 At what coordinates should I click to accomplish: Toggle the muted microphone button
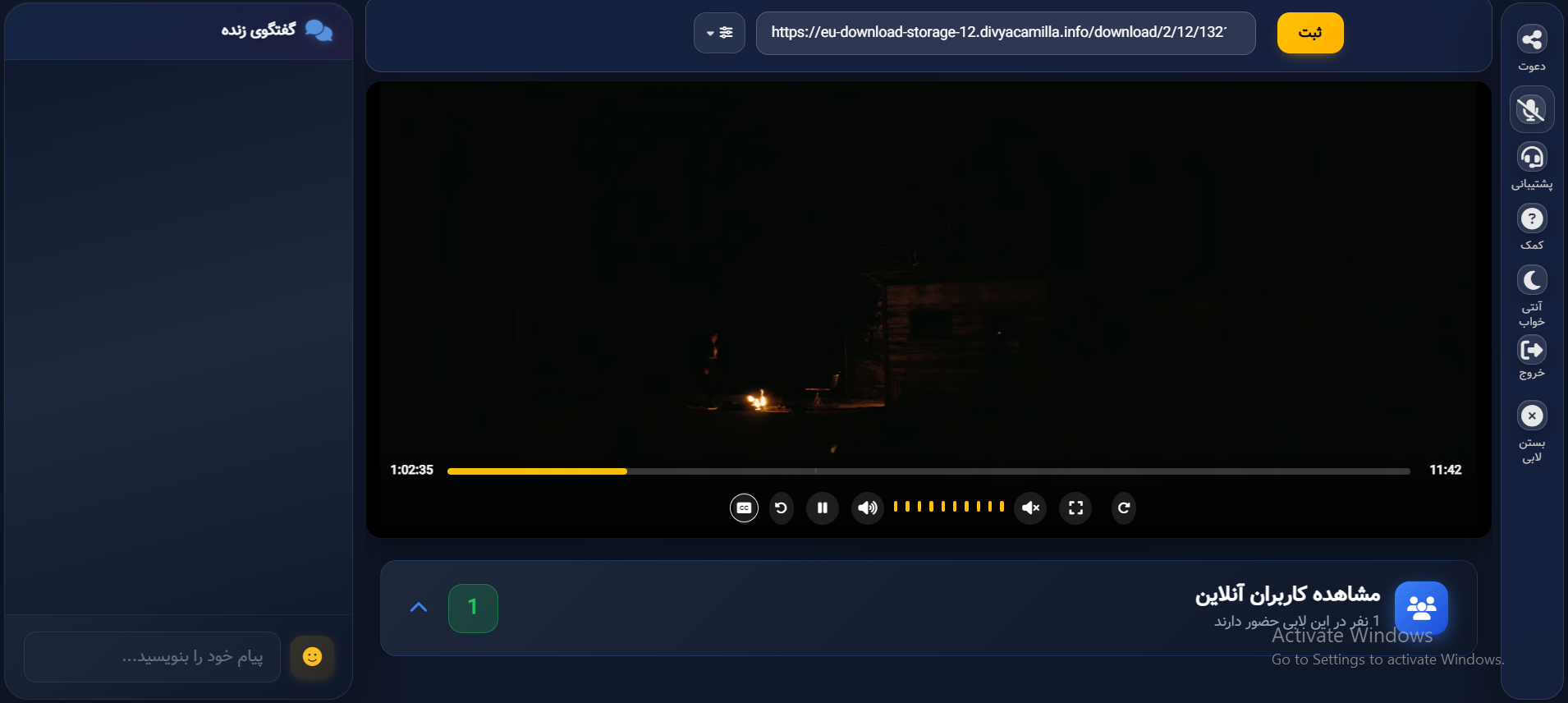click(x=1531, y=109)
